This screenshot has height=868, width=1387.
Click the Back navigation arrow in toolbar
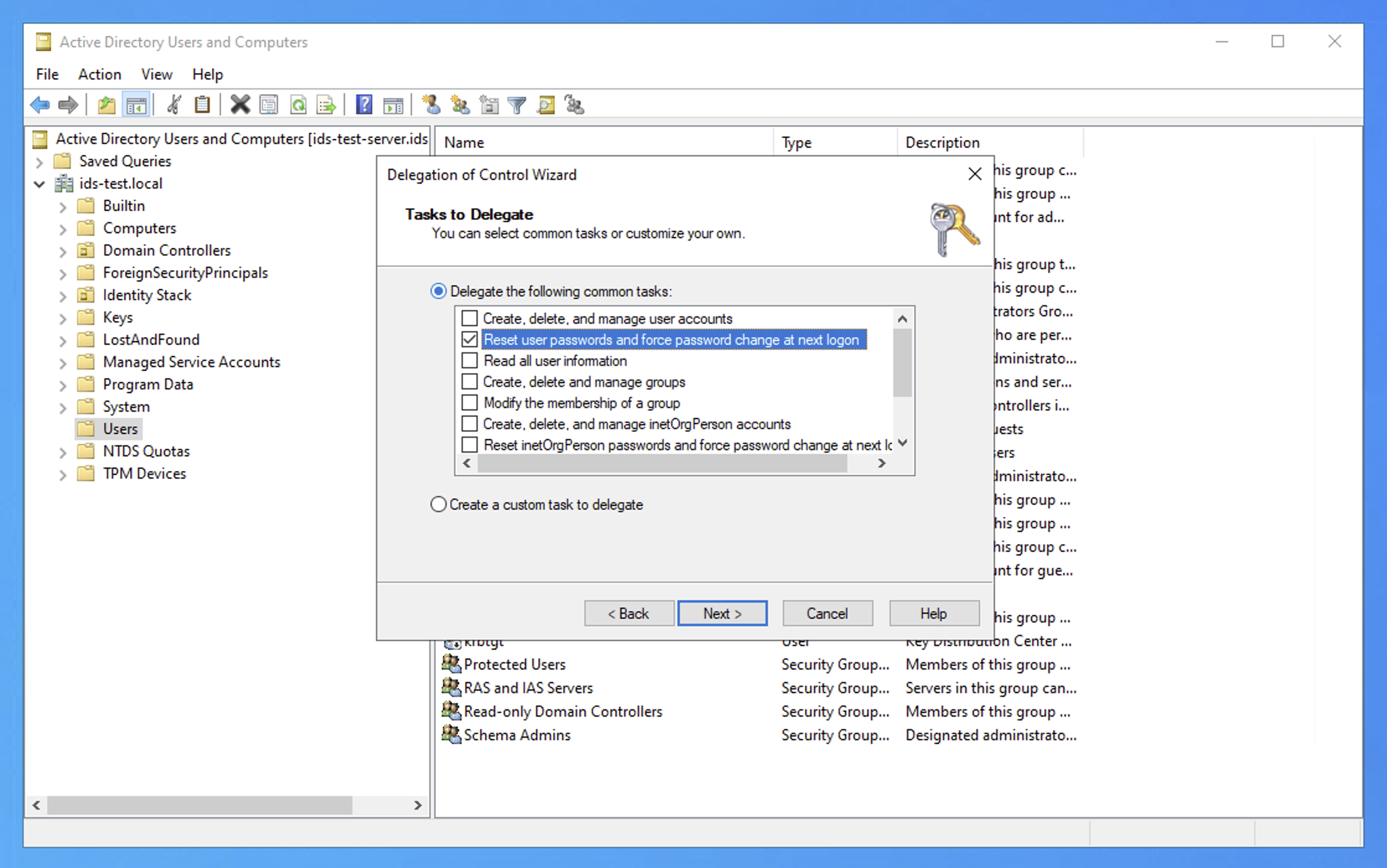40,105
